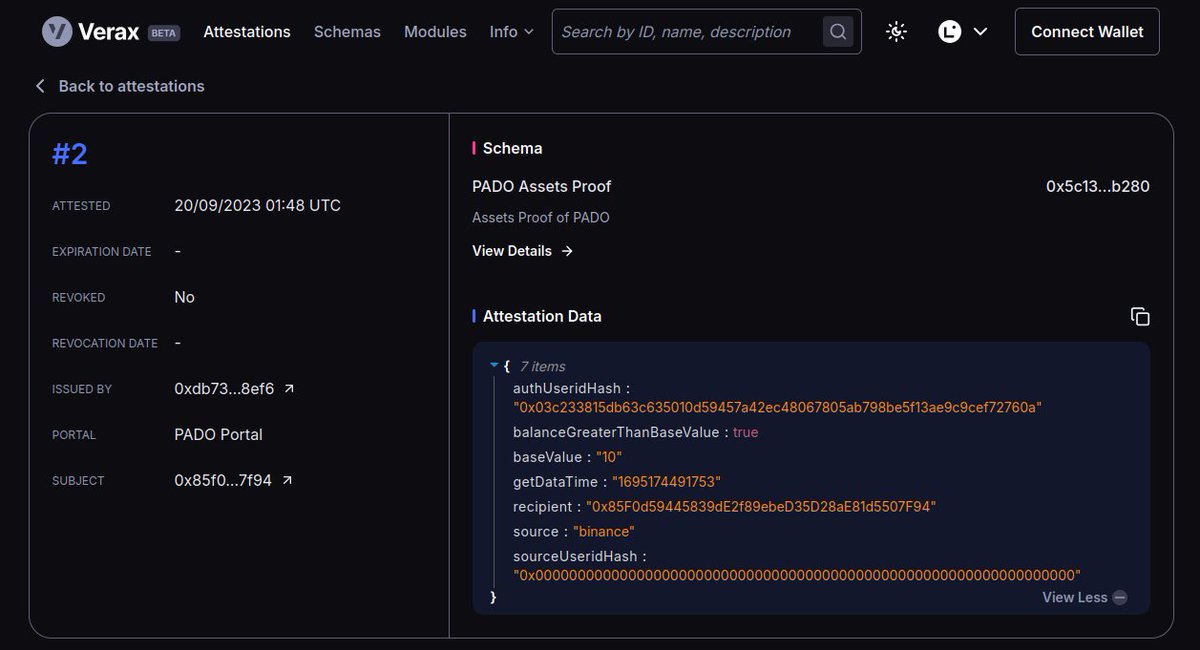The image size is (1200, 650).
Task: Click the schema ID 0x5c13...b280
Action: point(1098,186)
